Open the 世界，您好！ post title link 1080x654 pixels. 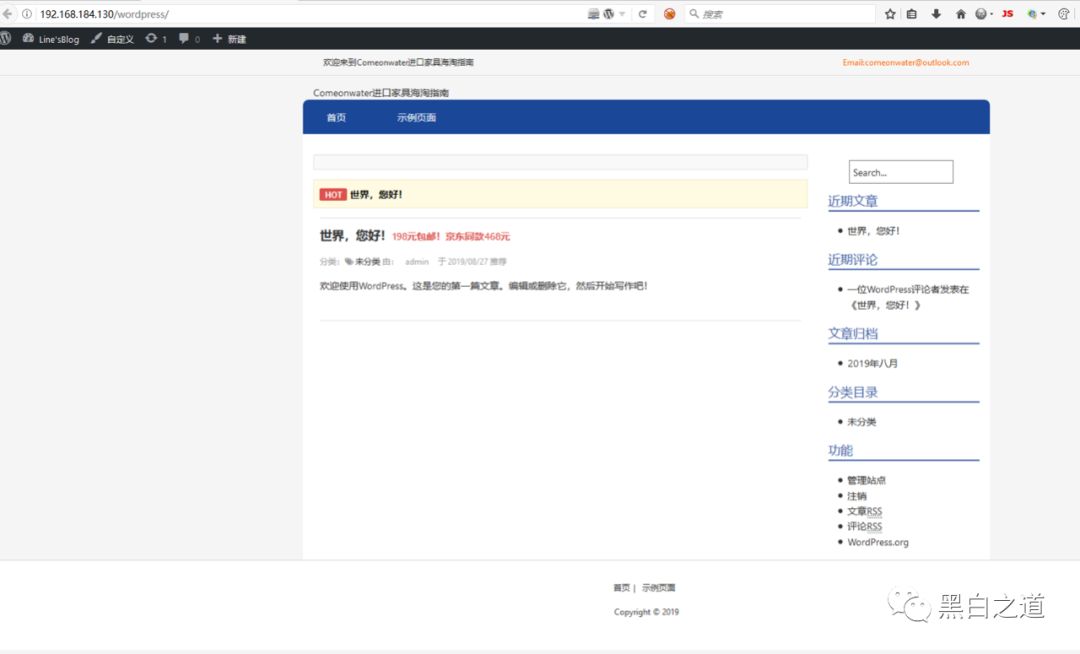click(x=352, y=236)
